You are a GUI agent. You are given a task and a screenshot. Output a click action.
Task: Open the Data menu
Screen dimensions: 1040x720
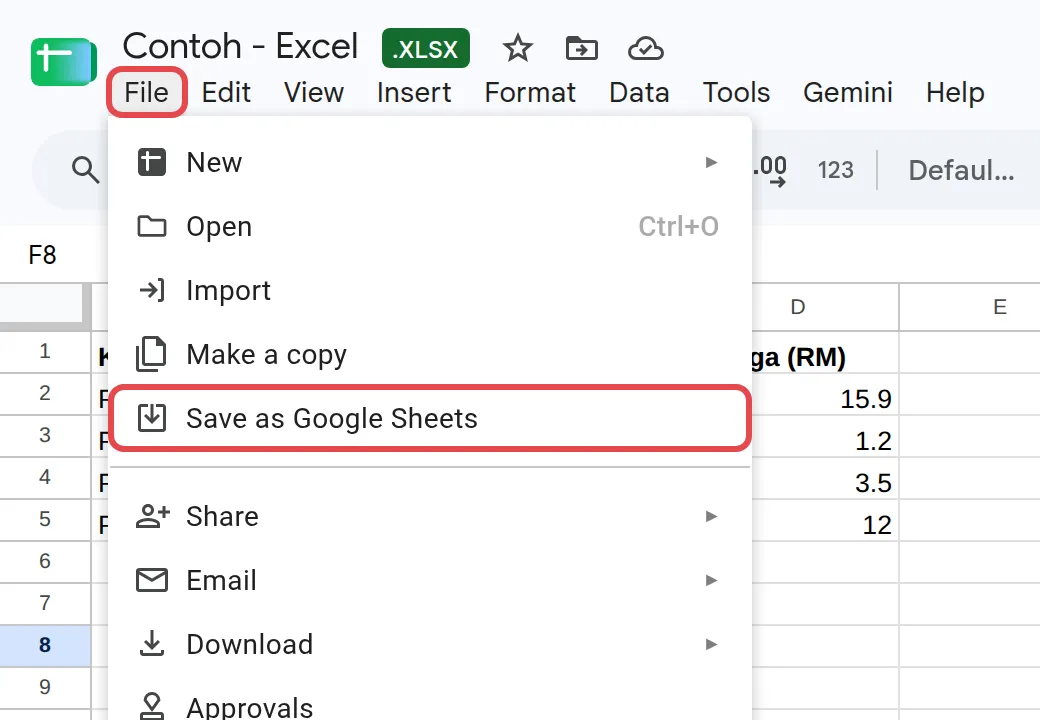[x=639, y=93]
